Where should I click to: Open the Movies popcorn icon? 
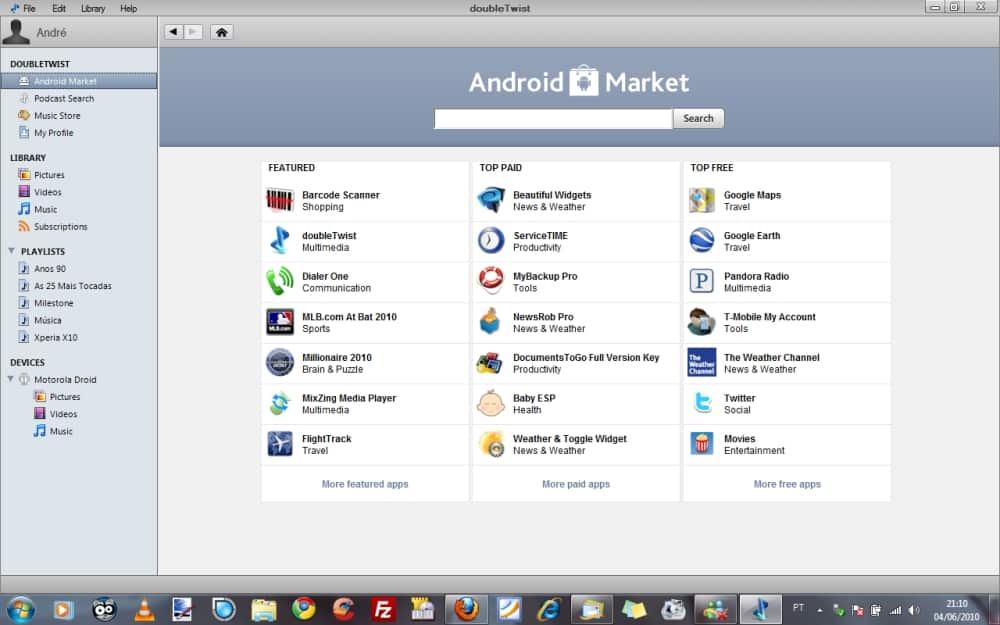[x=702, y=444]
